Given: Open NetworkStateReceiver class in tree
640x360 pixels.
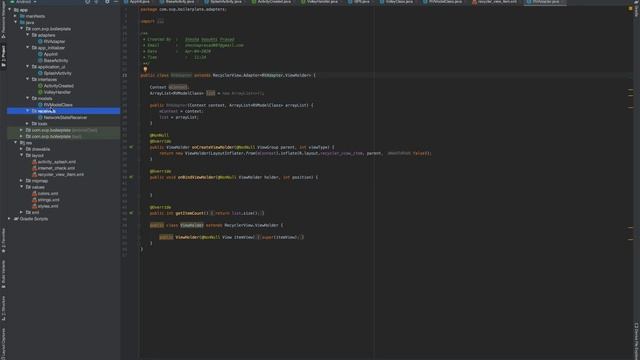Looking at the screenshot, I should click(65, 118).
